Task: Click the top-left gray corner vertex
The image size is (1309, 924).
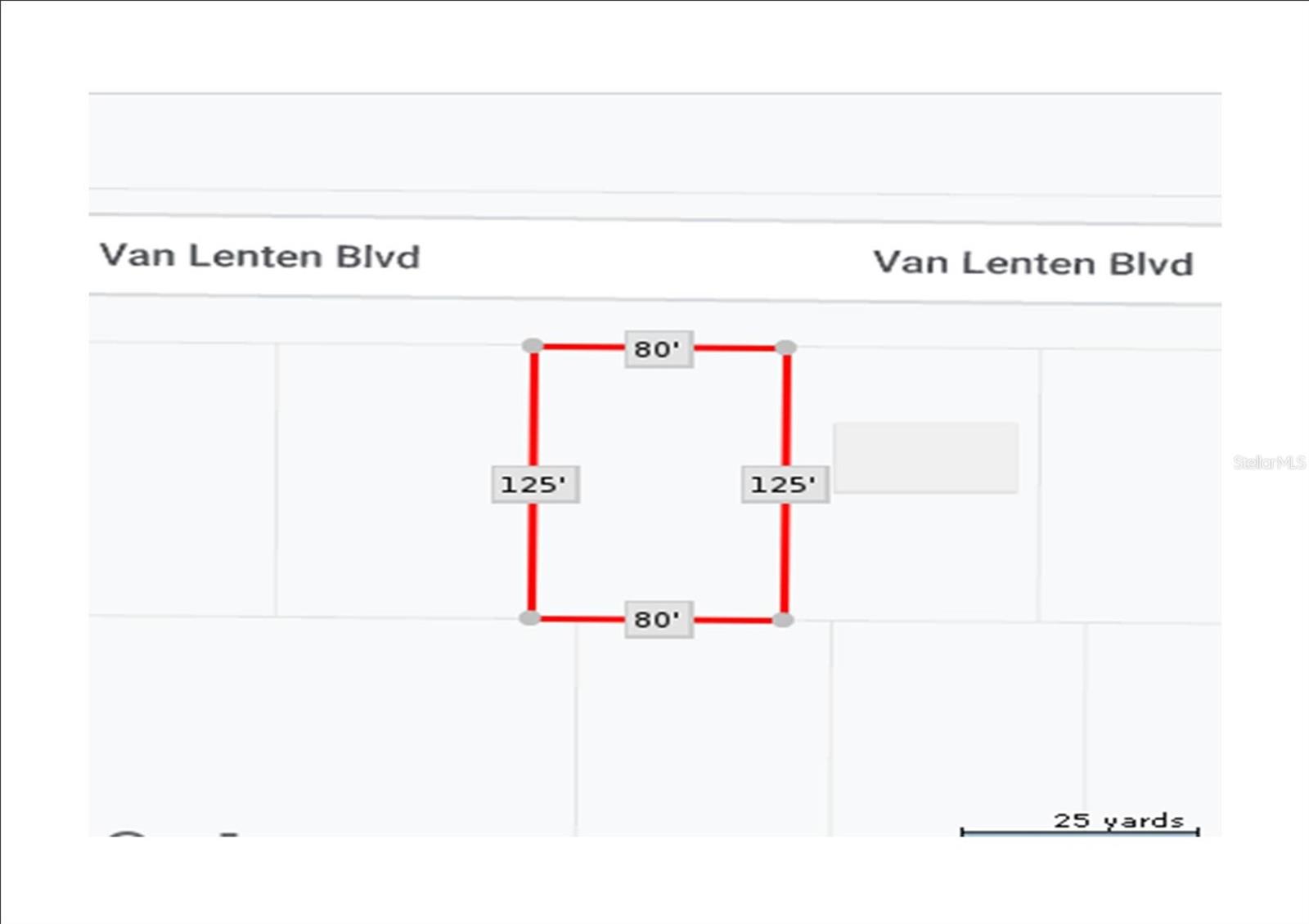Action: pyautogui.click(x=533, y=346)
